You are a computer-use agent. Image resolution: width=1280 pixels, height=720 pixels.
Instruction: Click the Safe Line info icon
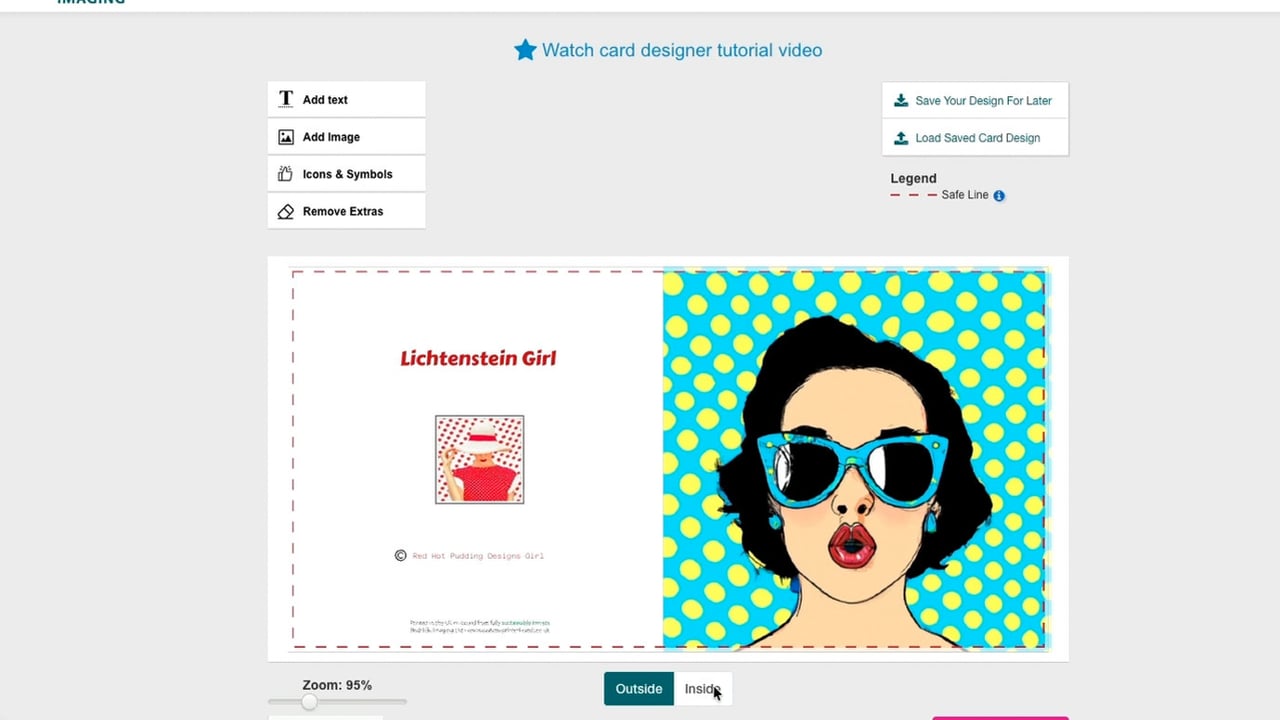click(999, 195)
